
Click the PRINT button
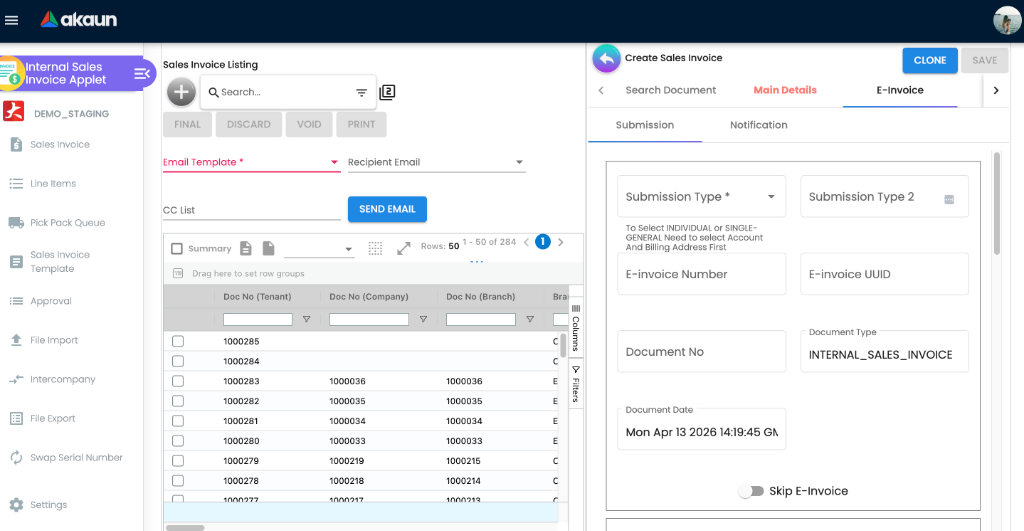361,124
